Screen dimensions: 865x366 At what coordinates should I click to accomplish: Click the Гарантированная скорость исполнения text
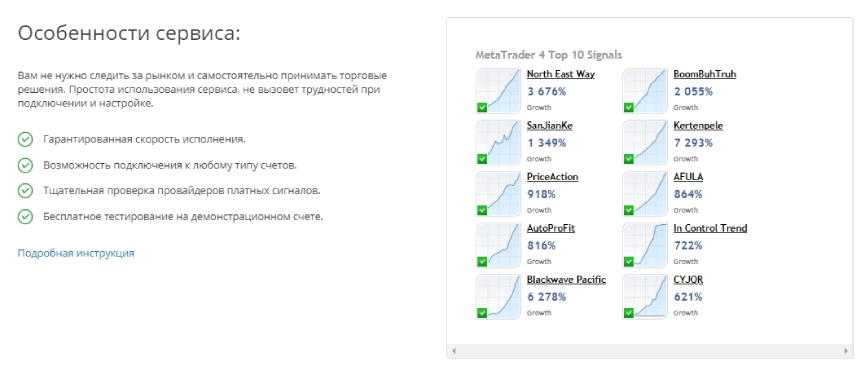[x=145, y=140]
